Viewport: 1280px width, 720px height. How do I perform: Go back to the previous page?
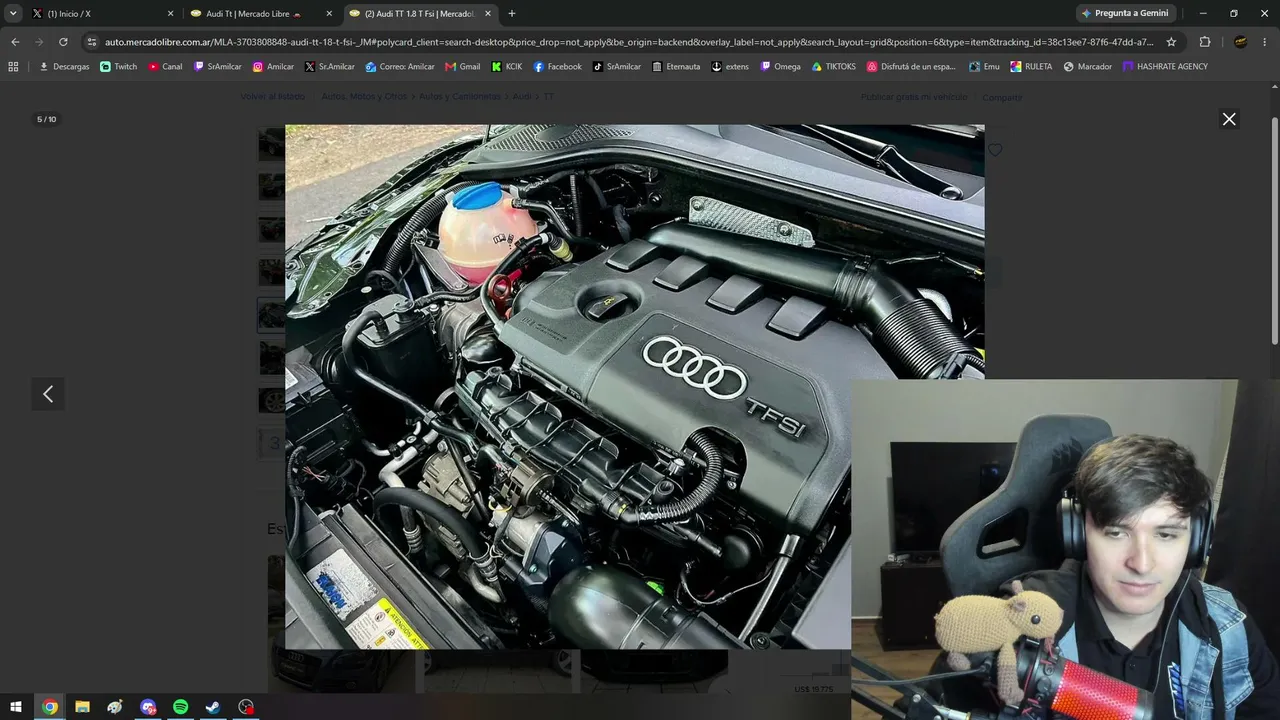pyautogui.click(x=15, y=42)
